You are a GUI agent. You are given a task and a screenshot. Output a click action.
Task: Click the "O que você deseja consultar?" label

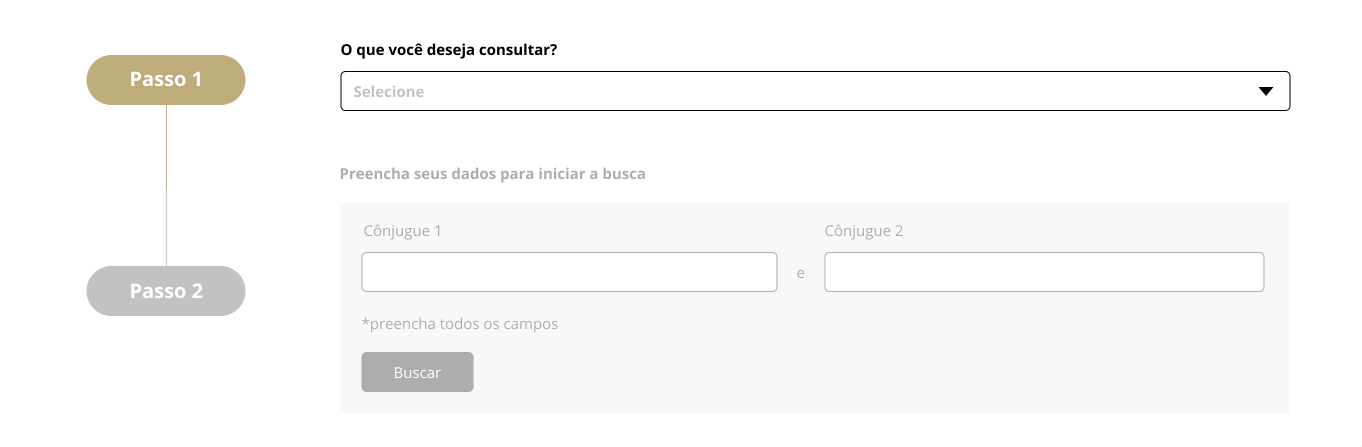point(448,49)
